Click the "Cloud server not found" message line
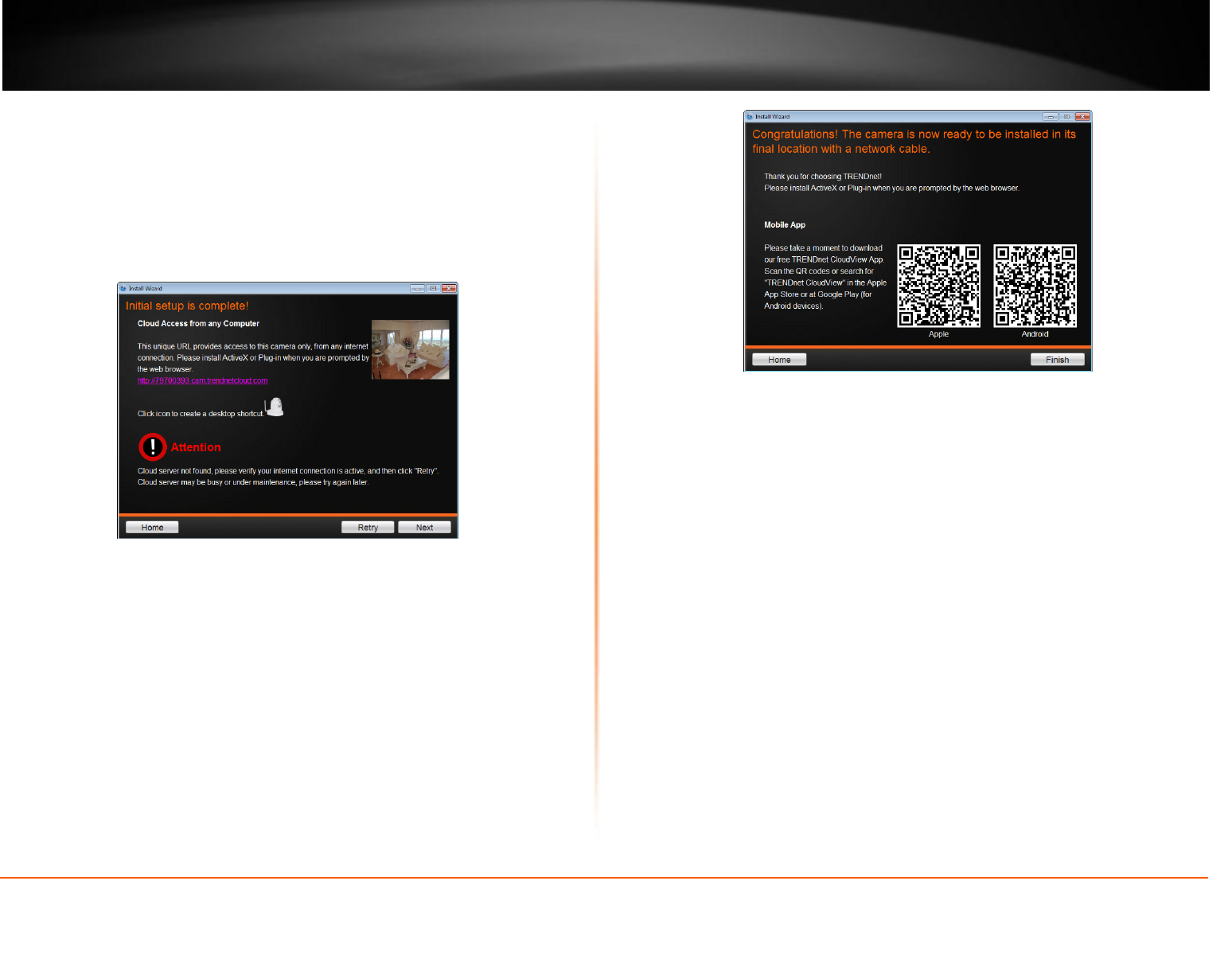 click(288, 471)
